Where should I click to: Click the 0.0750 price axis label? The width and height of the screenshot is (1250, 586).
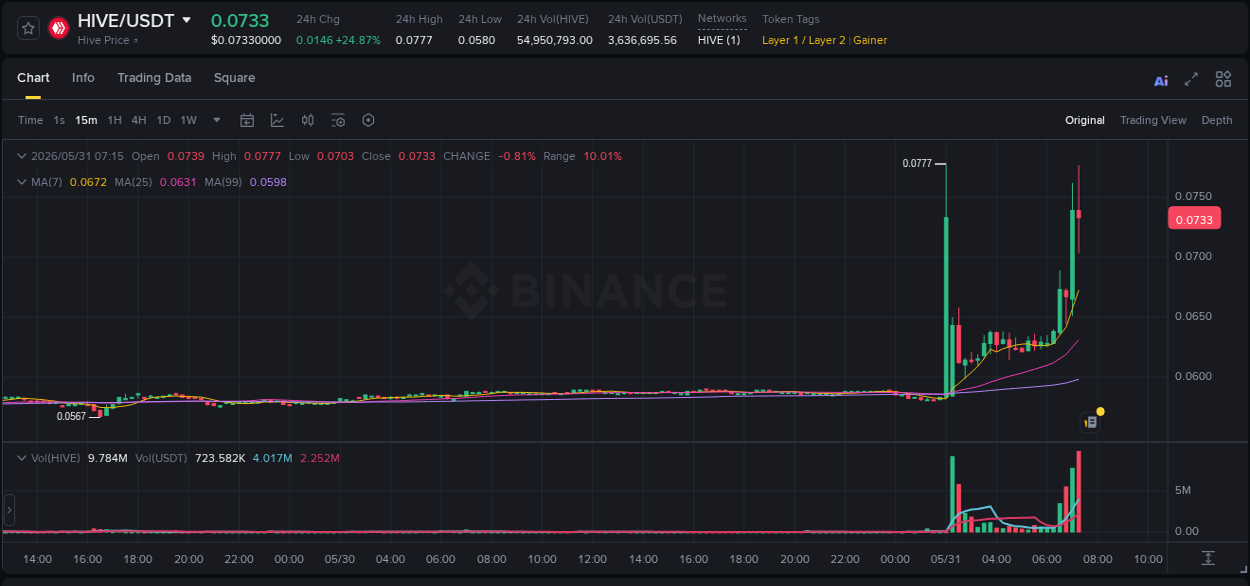[x=1192, y=196]
